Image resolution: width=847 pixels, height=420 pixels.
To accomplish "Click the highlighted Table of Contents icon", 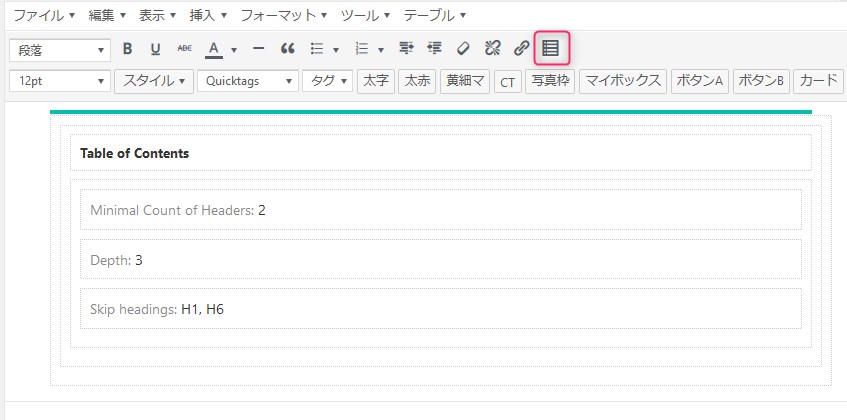I will 551,48.
